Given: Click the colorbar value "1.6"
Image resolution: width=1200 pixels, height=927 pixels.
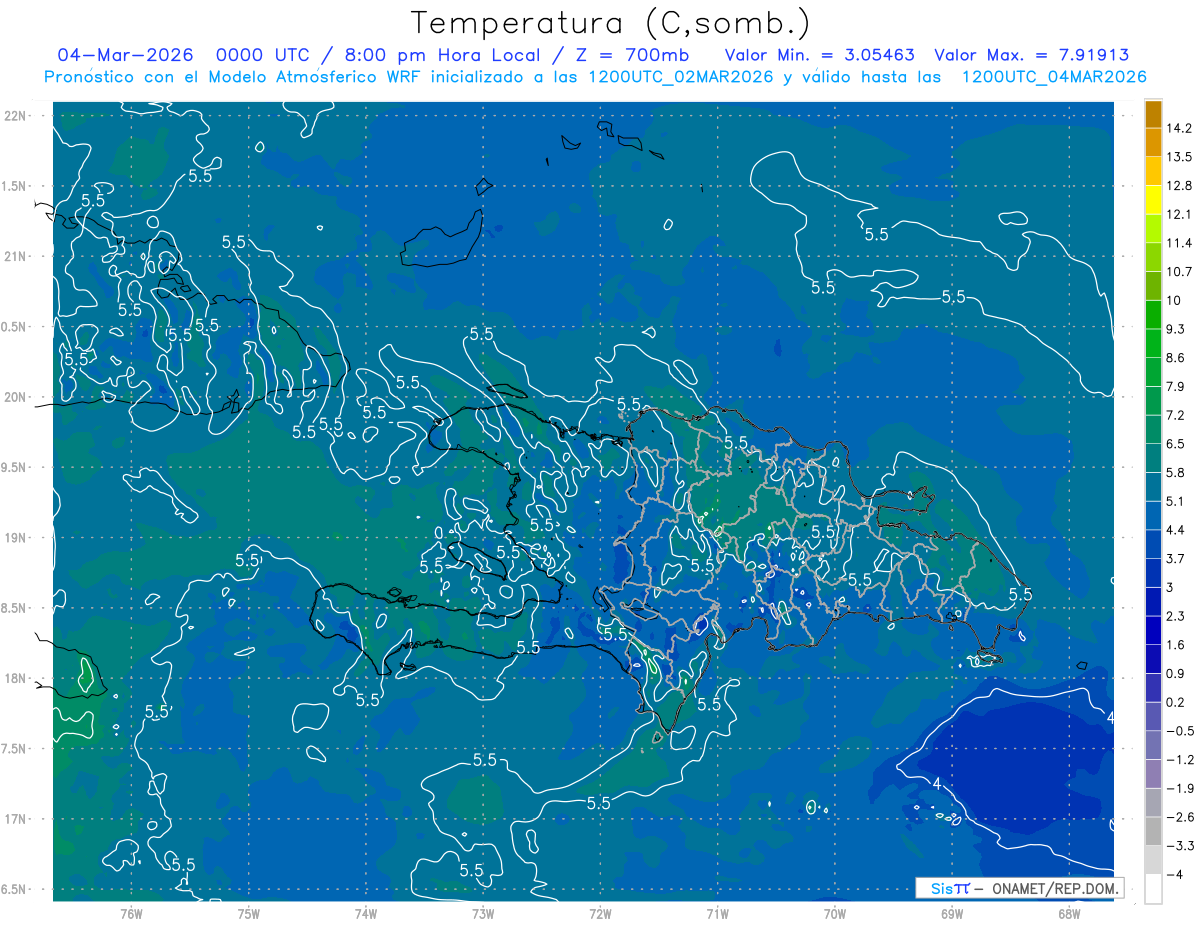Looking at the screenshot, I should pos(1176,645).
